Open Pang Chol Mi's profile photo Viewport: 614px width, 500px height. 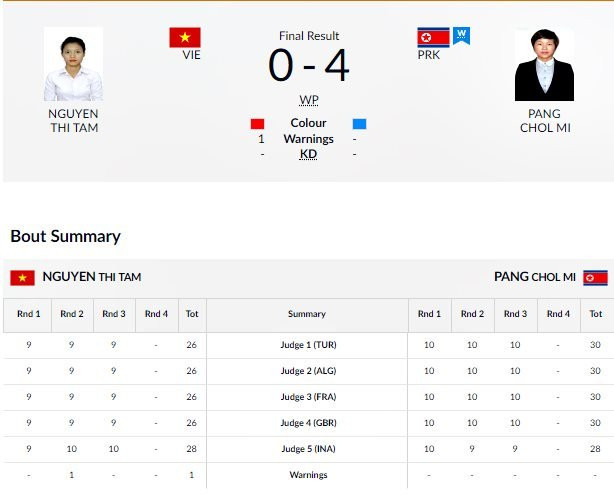pyautogui.click(x=544, y=66)
